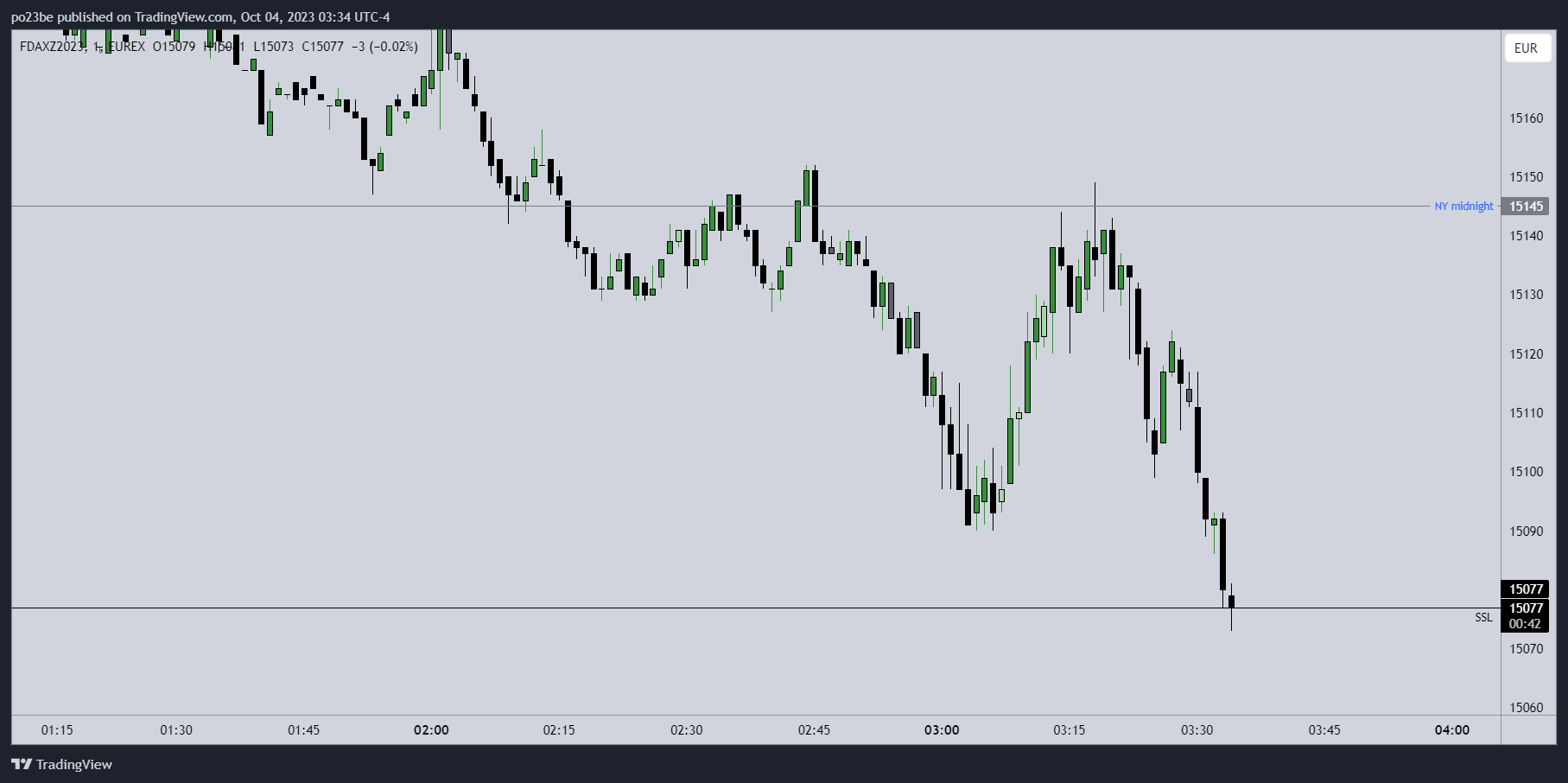Click the 15145 price tag on axis
The width and height of the screenshot is (1568, 783).
point(1525,207)
